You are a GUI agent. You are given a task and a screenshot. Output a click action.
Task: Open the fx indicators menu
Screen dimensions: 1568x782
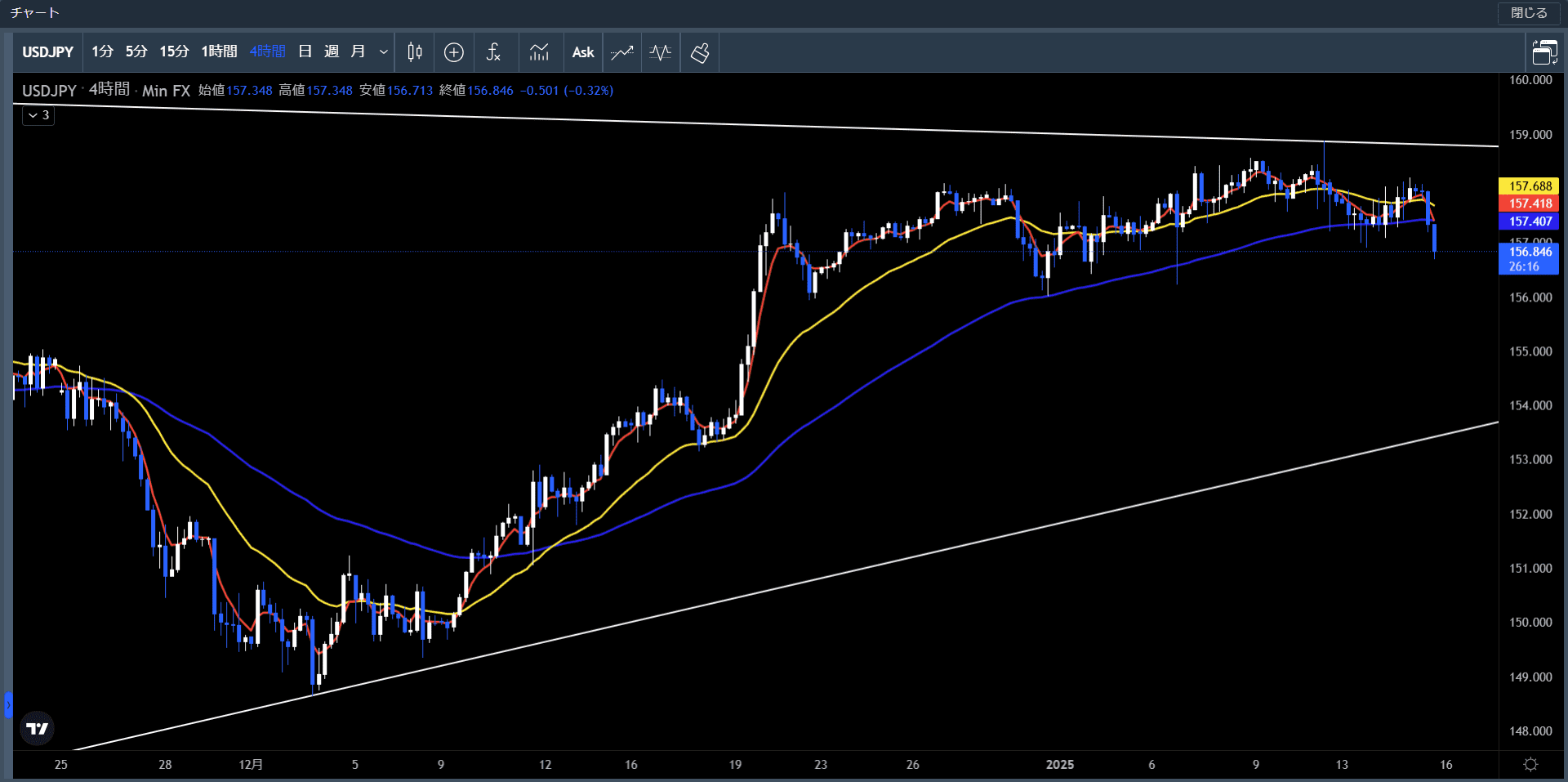[x=493, y=52]
